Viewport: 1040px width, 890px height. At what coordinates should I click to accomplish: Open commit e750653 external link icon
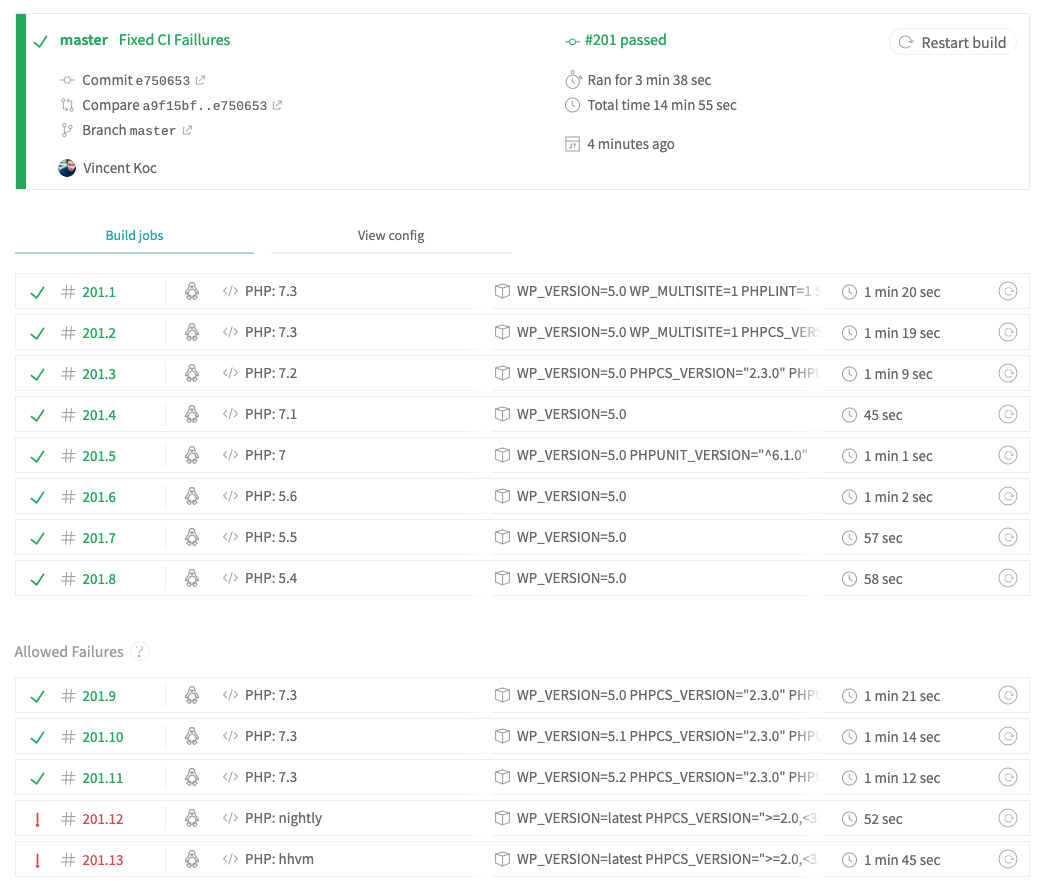200,80
